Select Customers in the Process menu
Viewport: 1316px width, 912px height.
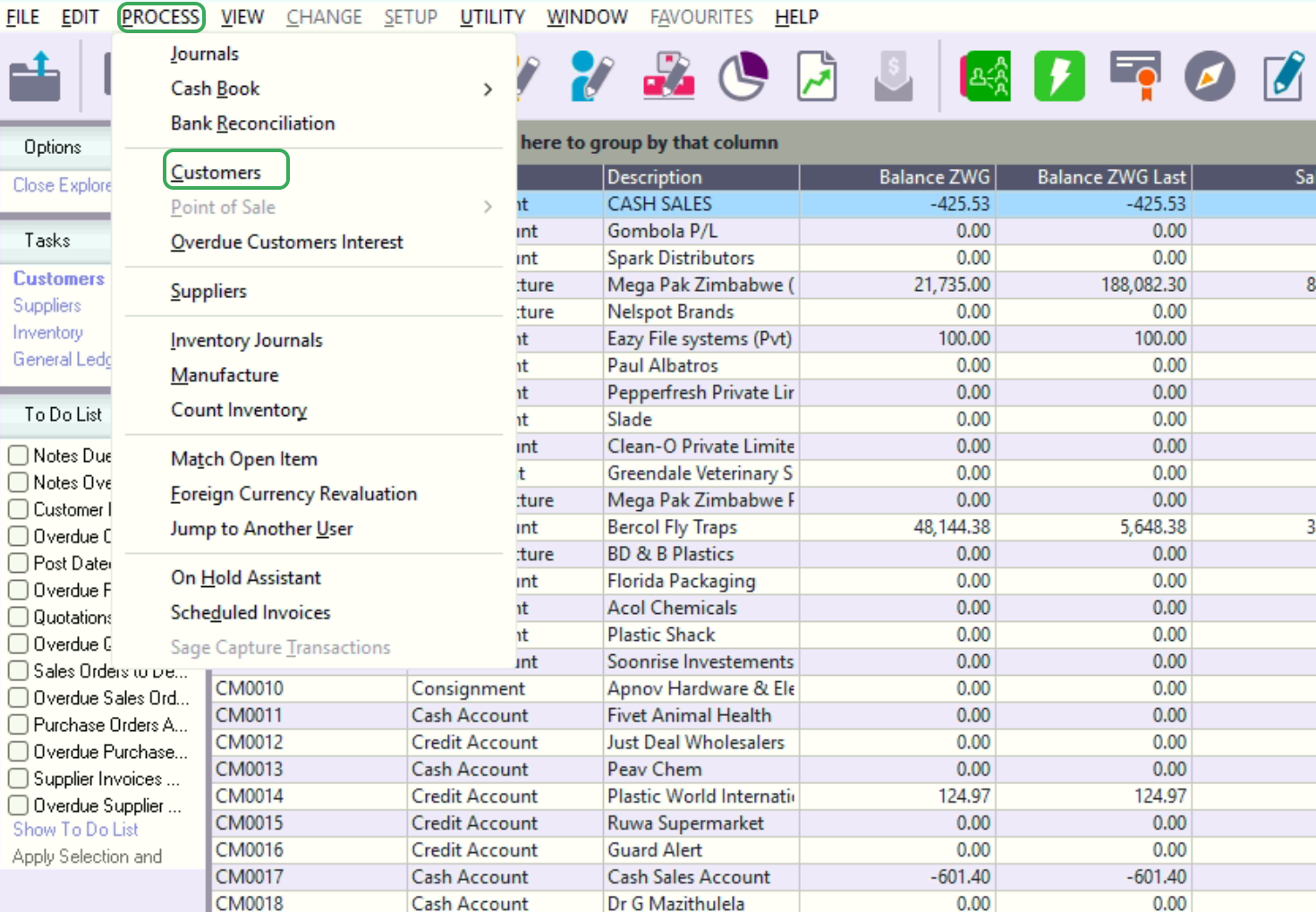[216, 172]
